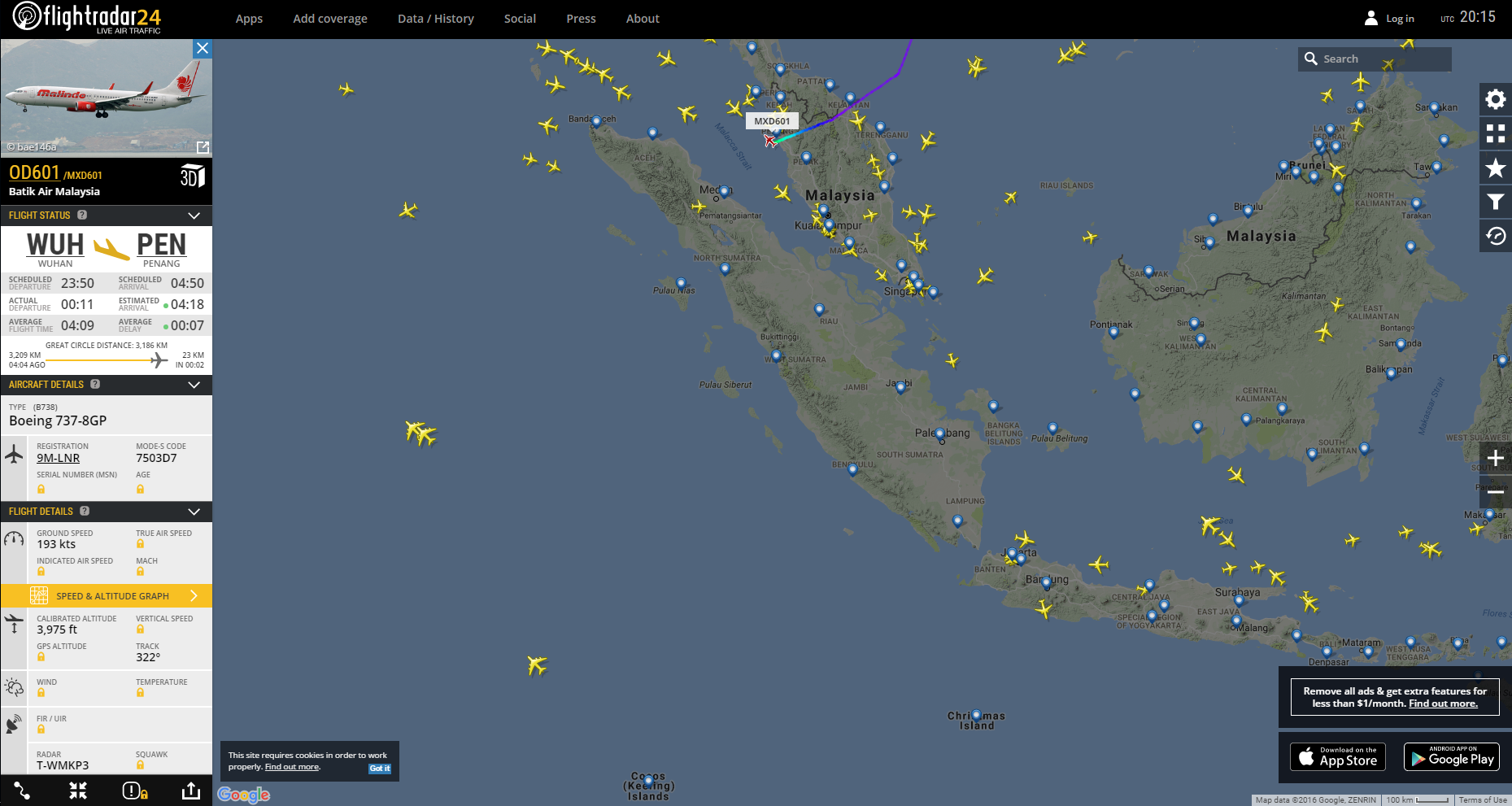Open aircraft photo in external link icon

click(203, 147)
